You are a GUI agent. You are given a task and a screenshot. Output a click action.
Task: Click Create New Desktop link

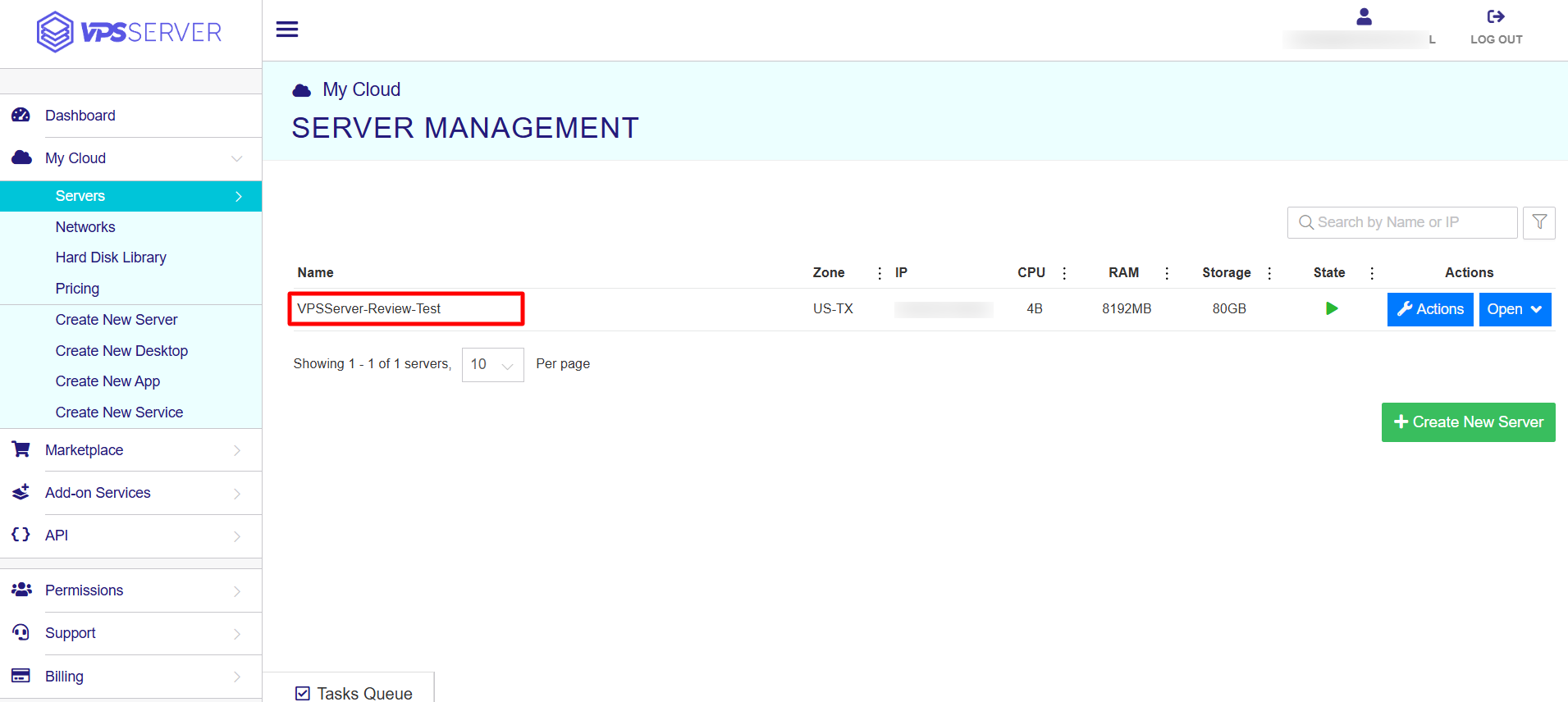(121, 351)
